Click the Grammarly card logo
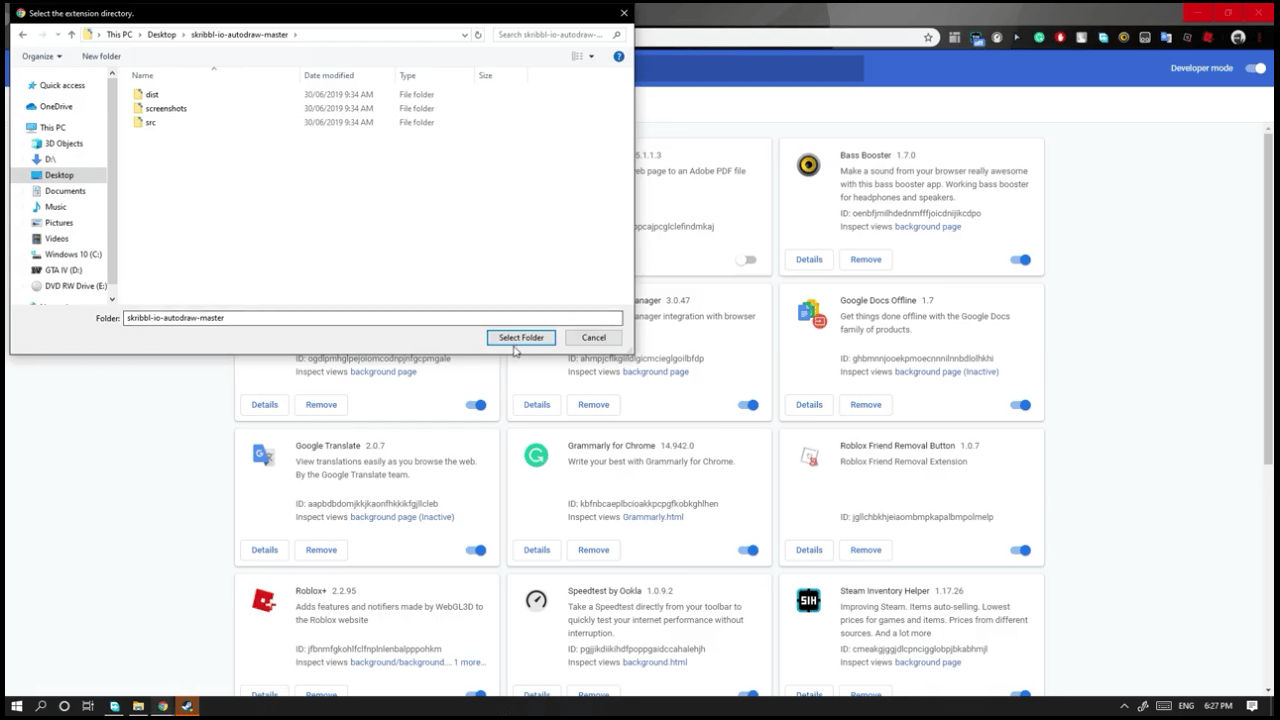 click(536, 456)
